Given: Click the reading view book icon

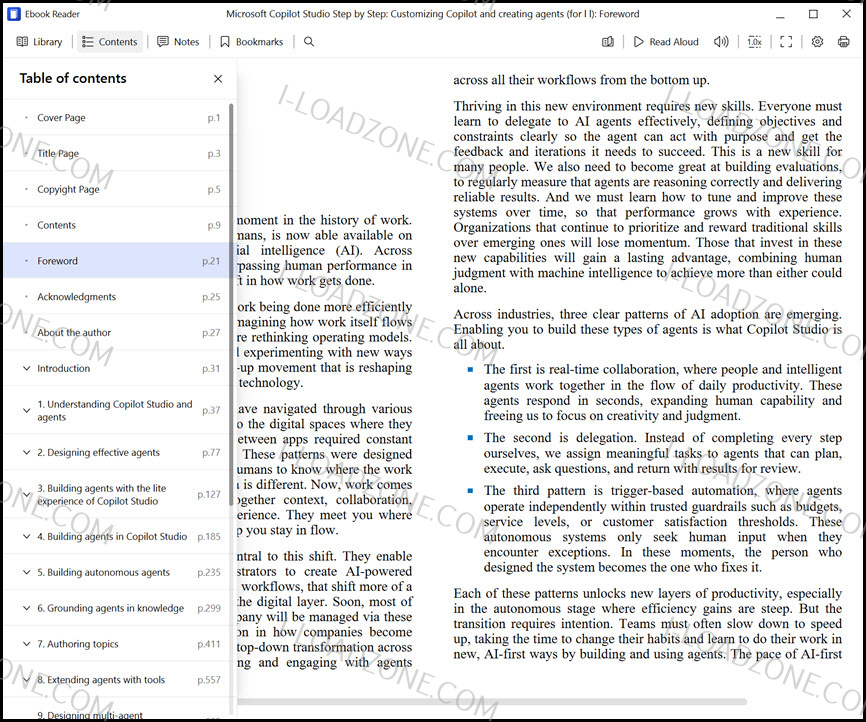Looking at the screenshot, I should click(608, 41).
